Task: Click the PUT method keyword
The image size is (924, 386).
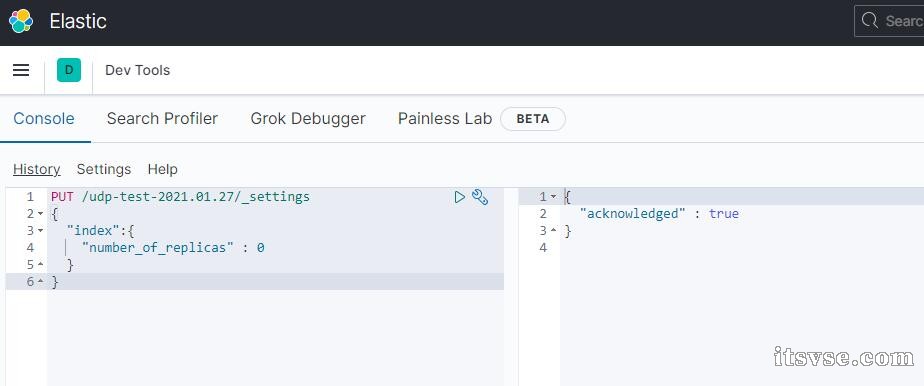Action: pos(62,197)
